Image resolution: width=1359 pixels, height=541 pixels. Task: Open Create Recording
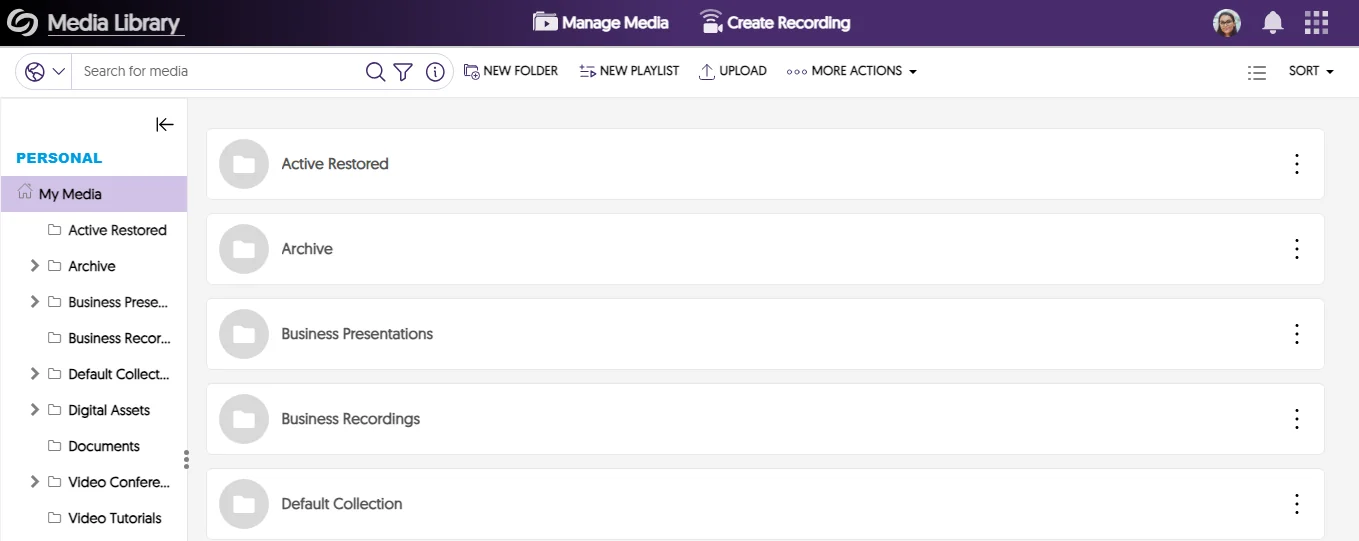(x=775, y=22)
